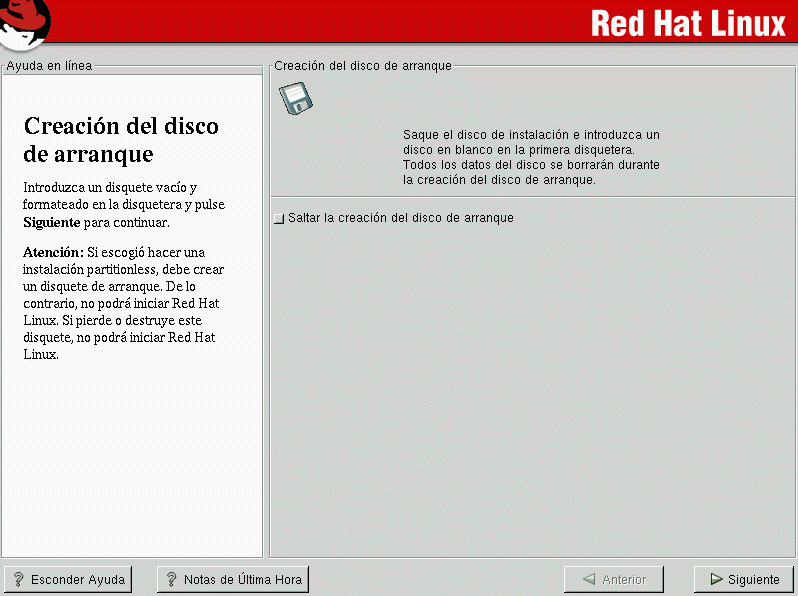The width and height of the screenshot is (798, 596).
Task: Click the question mark icon on Esconder Ayuda
Action: coord(18,579)
